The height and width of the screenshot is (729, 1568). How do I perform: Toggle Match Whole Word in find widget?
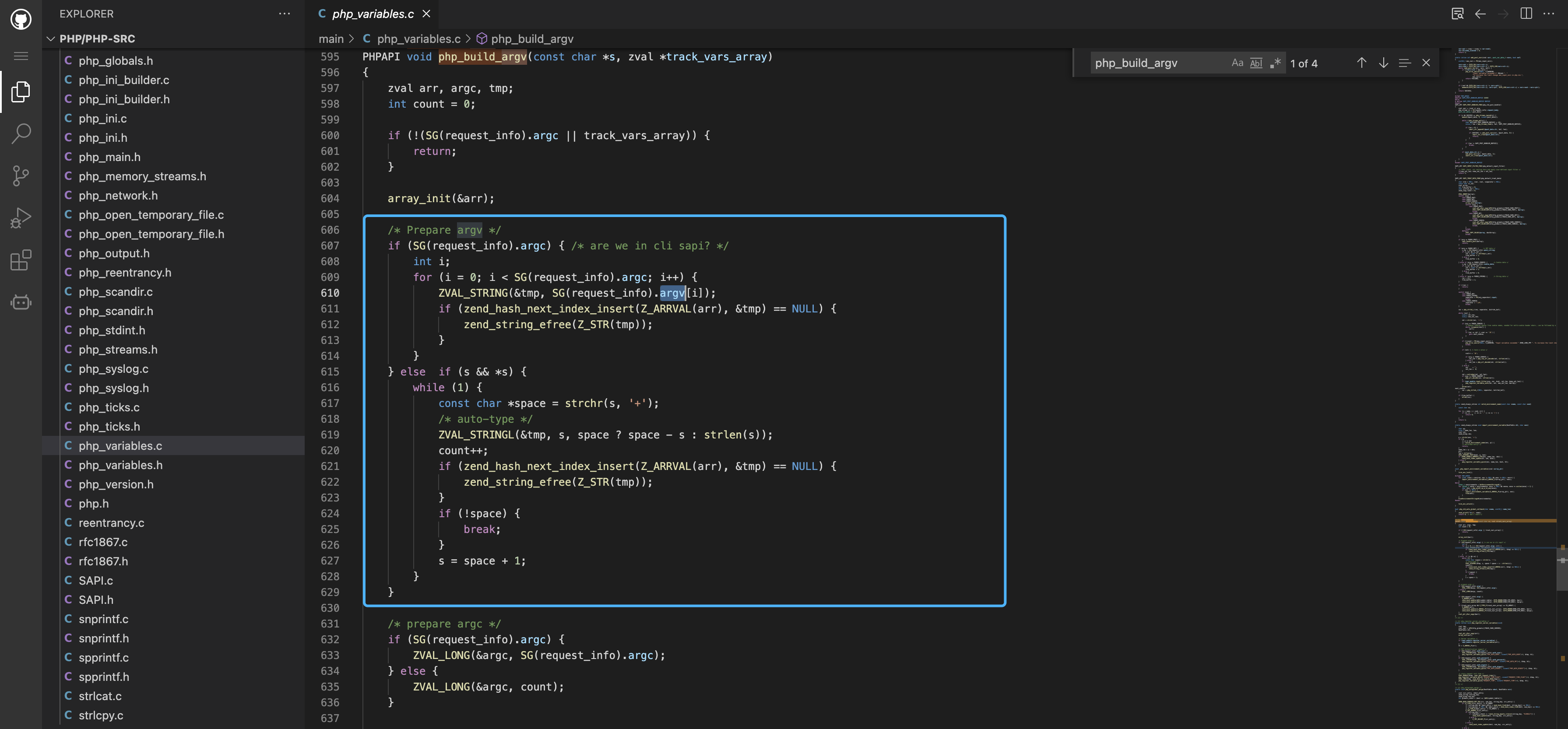1256,63
